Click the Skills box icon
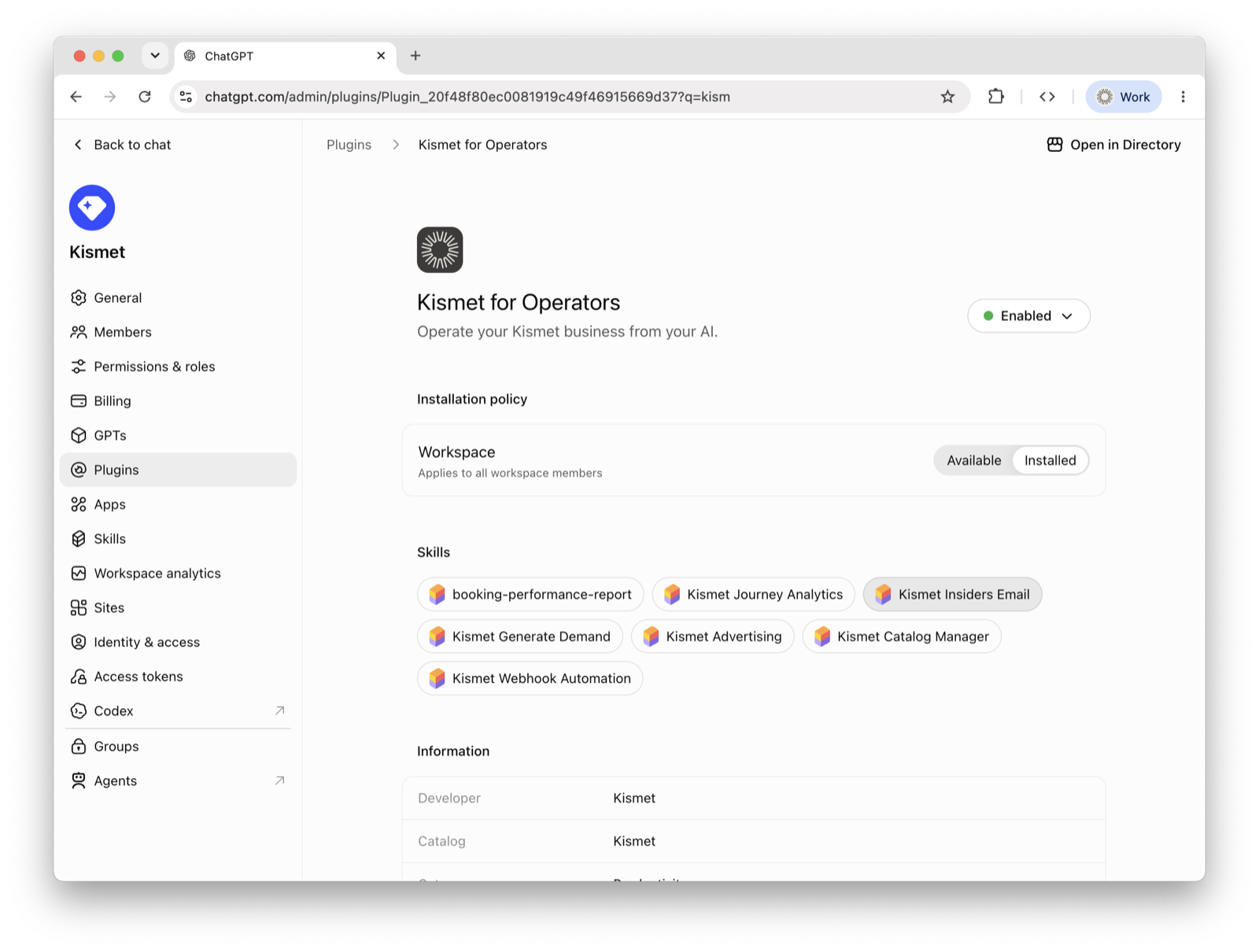This screenshot has height=952, width=1259. click(x=79, y=539)
